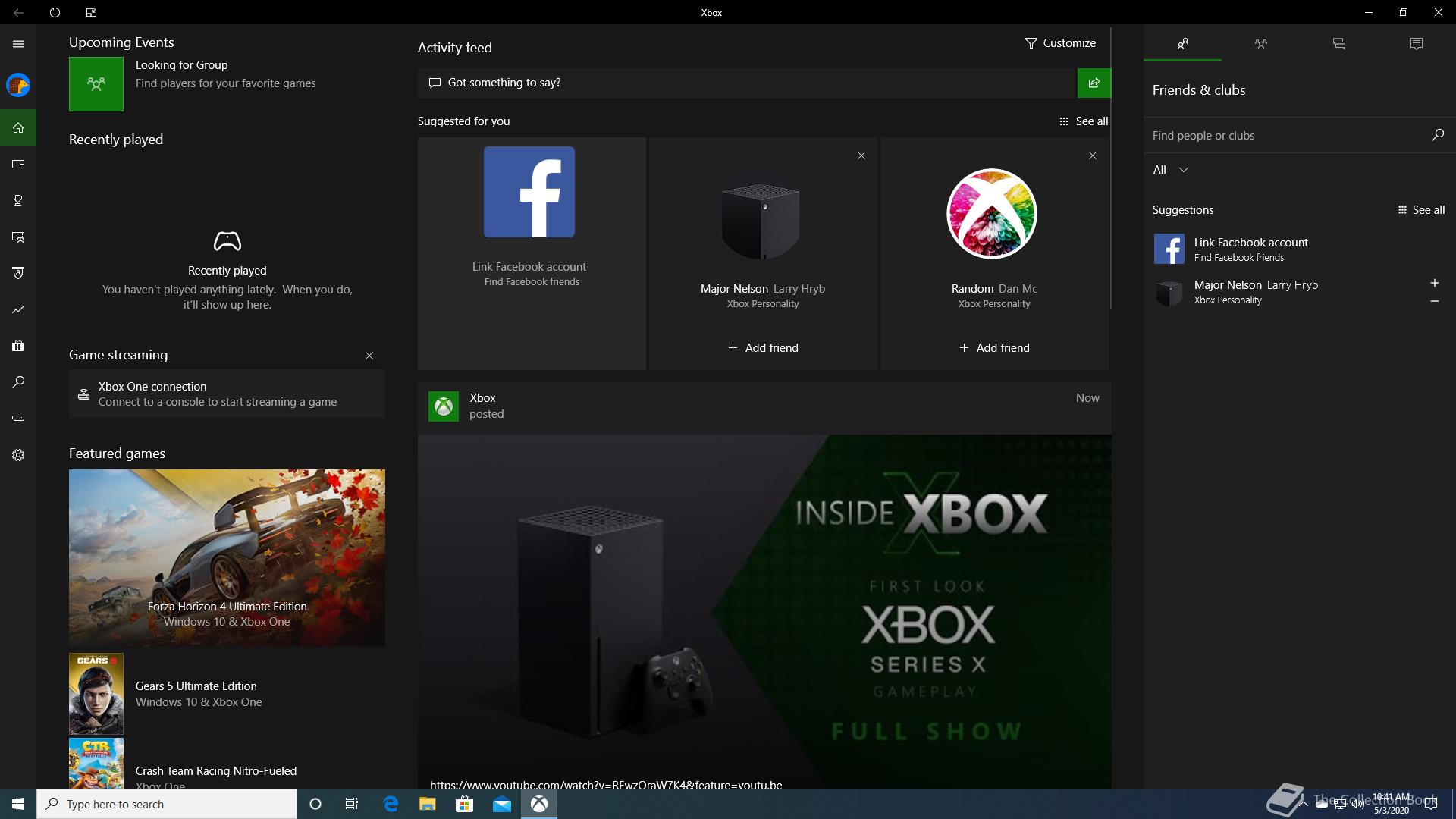Screen dimensions: 1456x819
Task: Open Trending arrow icon
Action: 18,309
